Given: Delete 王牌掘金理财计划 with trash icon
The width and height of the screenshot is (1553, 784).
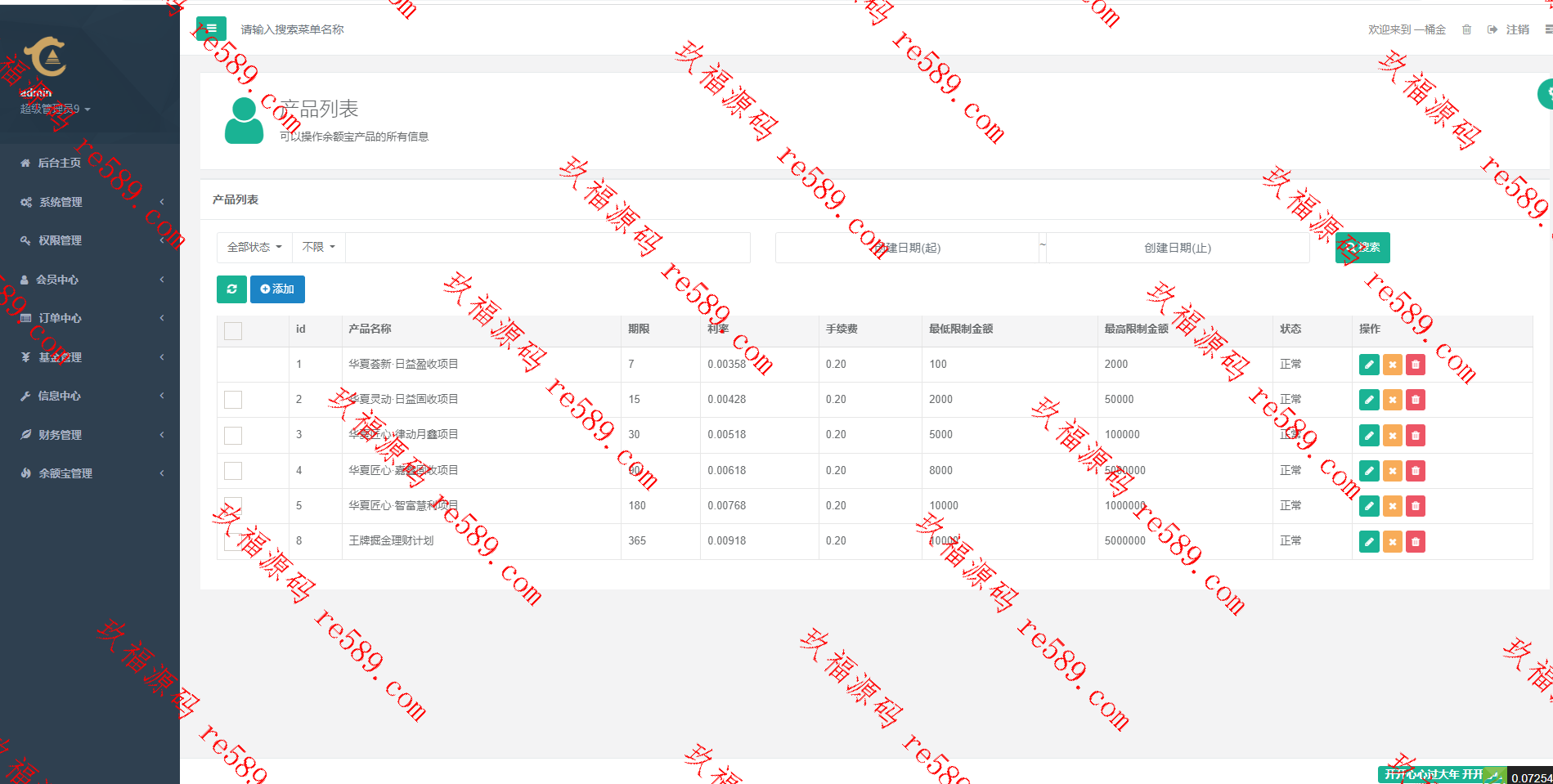Looking at the screenshot, I should point(1416,541).
